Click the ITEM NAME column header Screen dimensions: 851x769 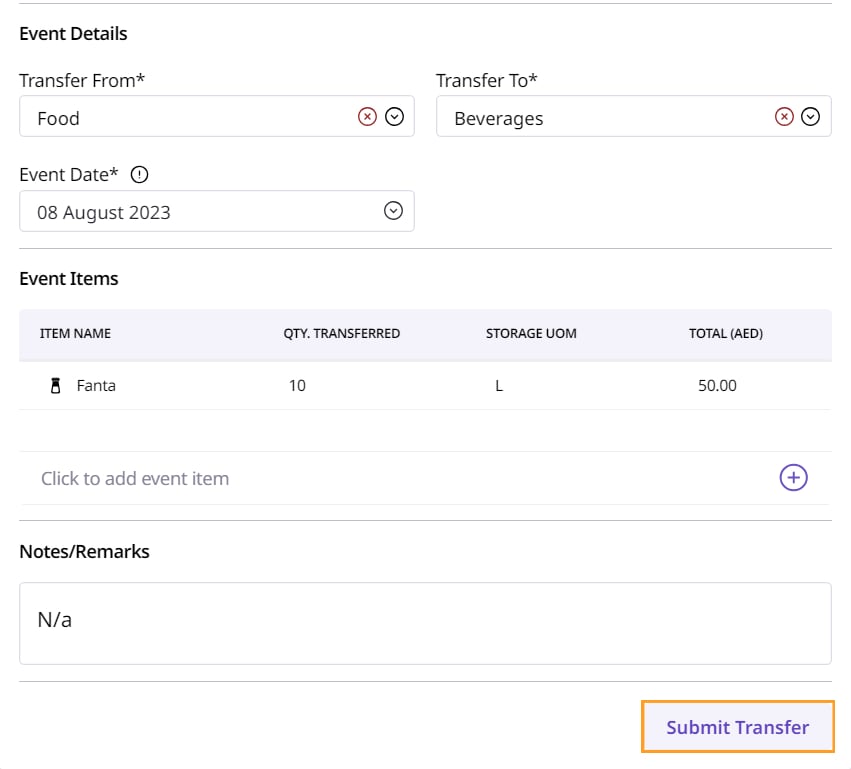click(x=75, y=334)
